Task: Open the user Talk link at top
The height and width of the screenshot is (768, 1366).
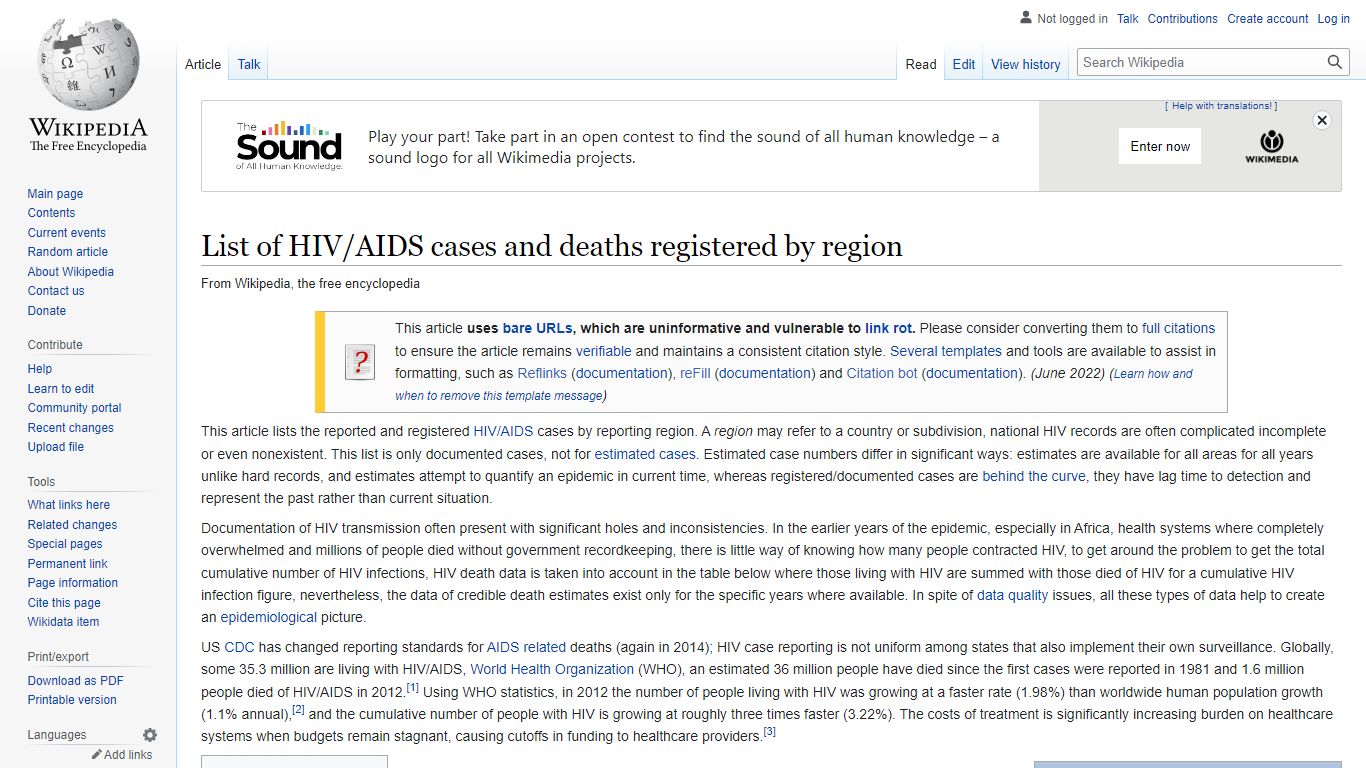Action: [x=1128, y=19]
